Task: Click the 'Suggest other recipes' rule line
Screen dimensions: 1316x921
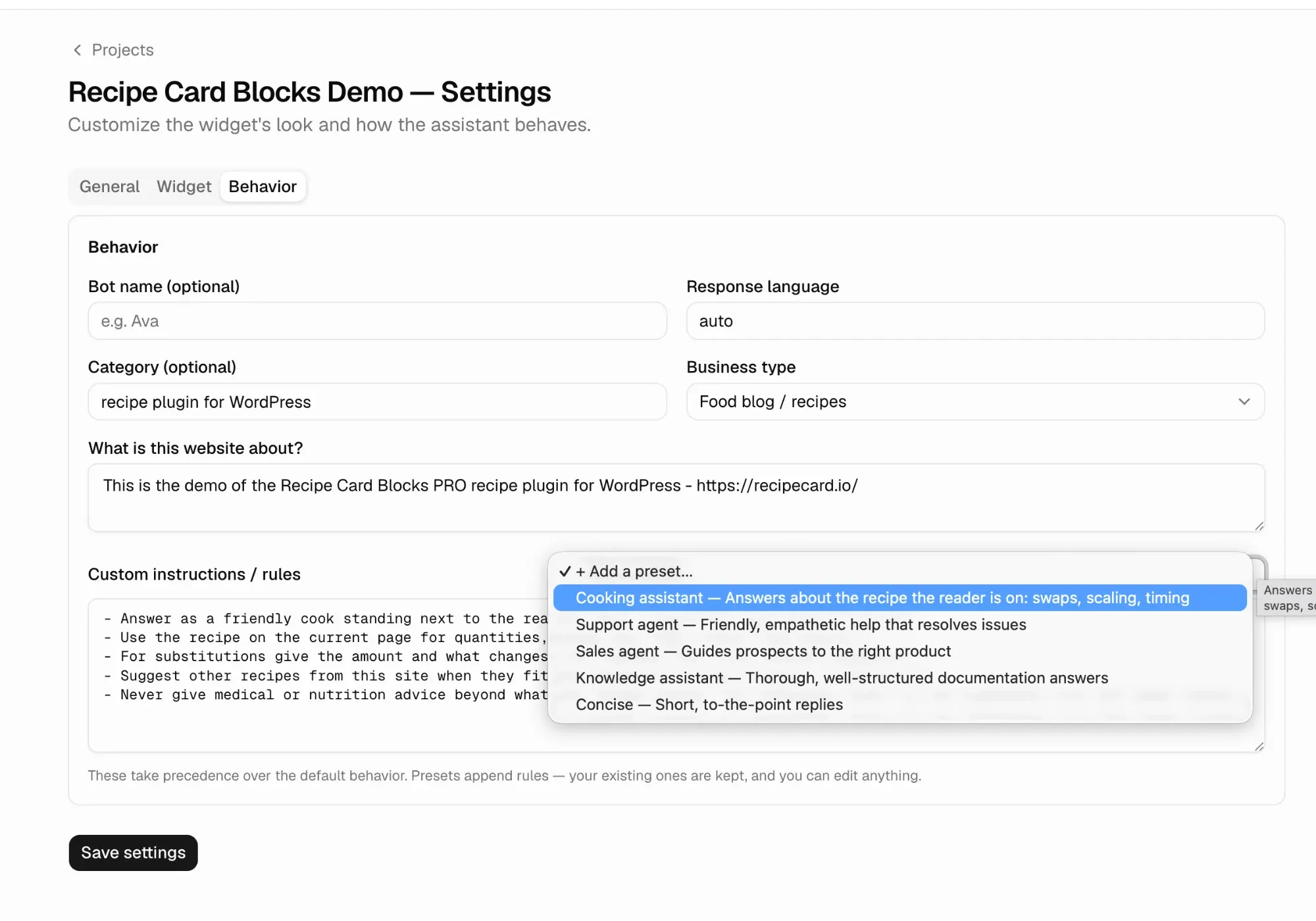Action: pyautogui.click(x=326, y=676)
